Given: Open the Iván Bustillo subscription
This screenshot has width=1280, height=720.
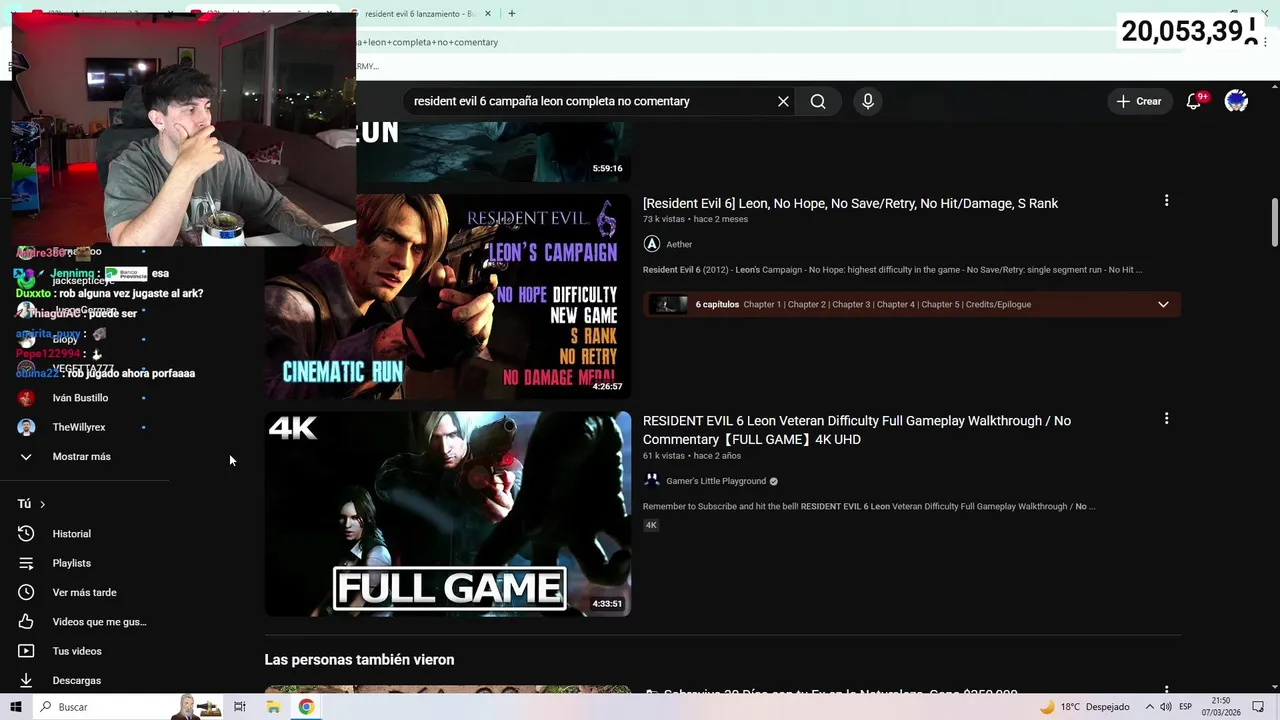Looking at the screenshot, I should pyautogui.click(x=80, y=398).
